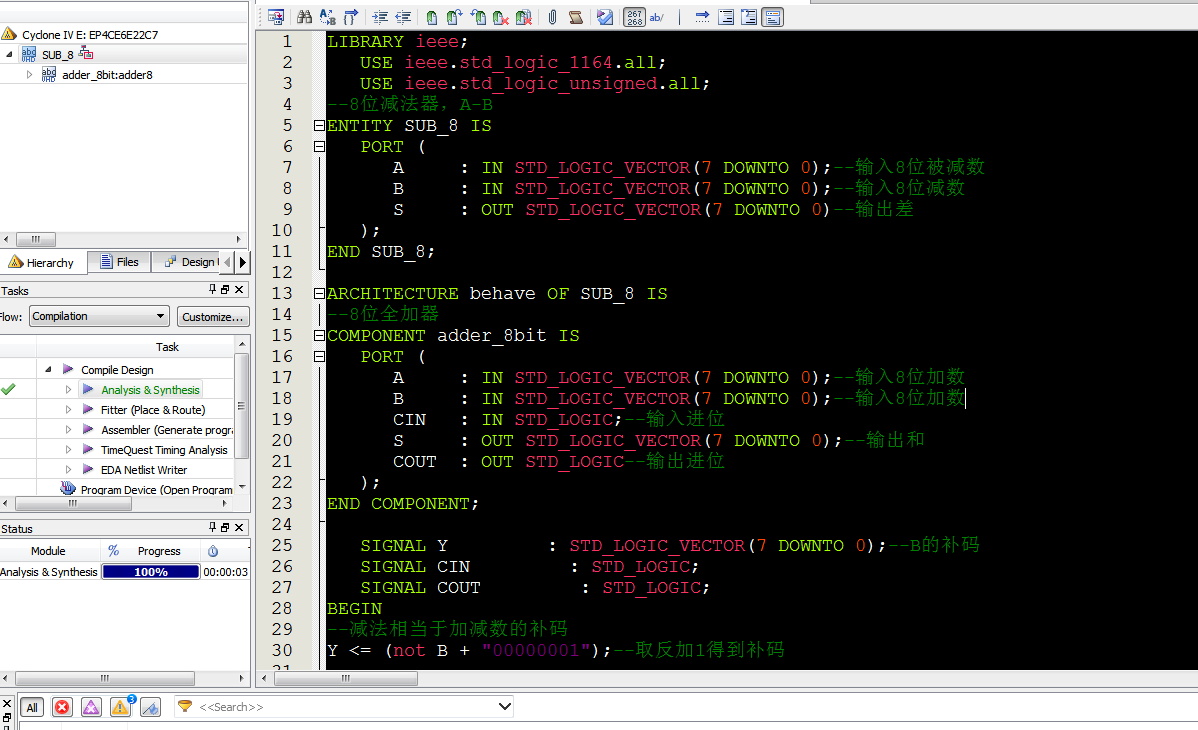Select the Hierarchy tab

(42, 263)
